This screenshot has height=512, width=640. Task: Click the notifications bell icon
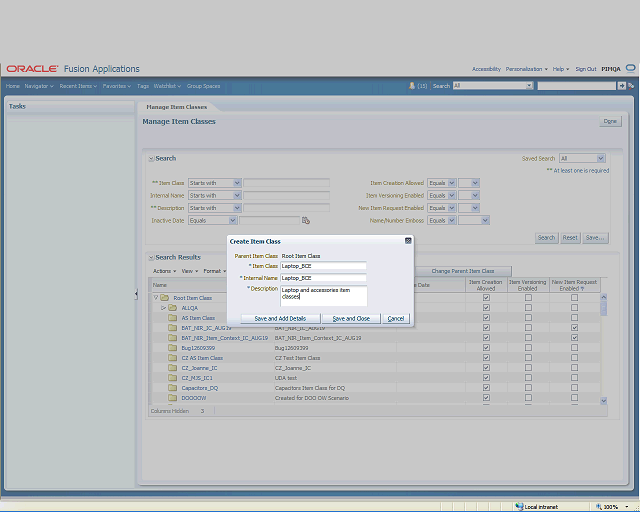(x=412, y=86)
